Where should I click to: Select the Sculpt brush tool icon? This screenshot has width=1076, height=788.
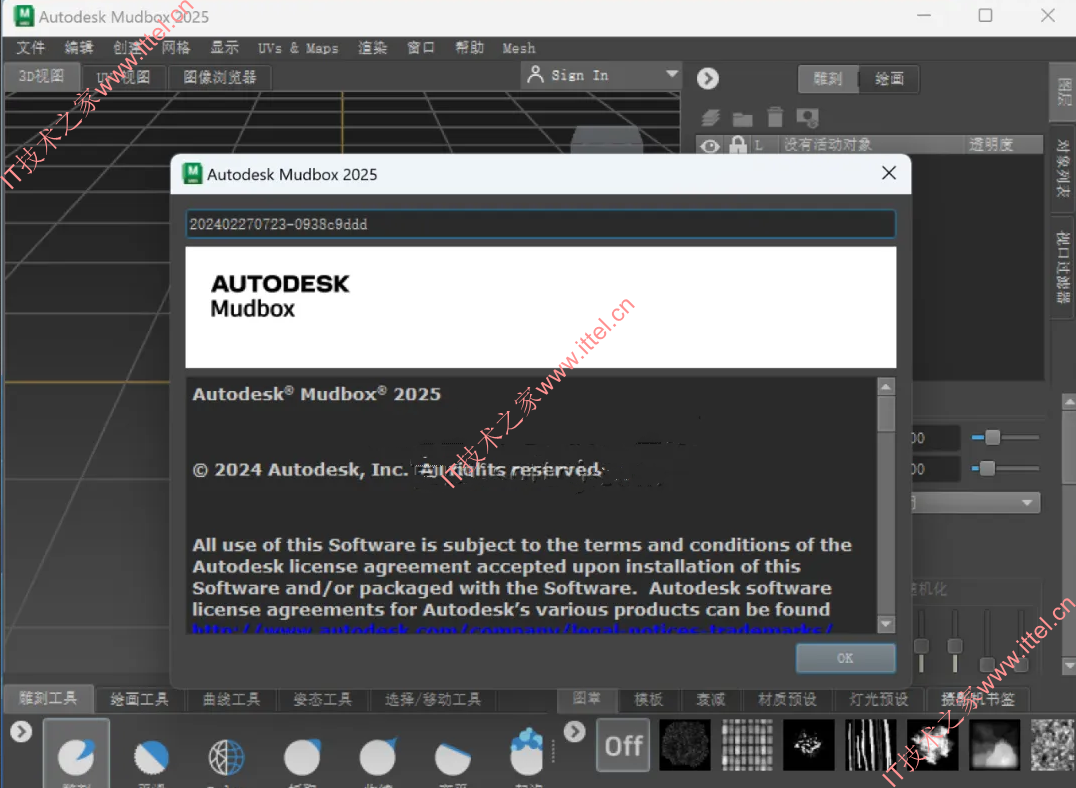(75, 756)
